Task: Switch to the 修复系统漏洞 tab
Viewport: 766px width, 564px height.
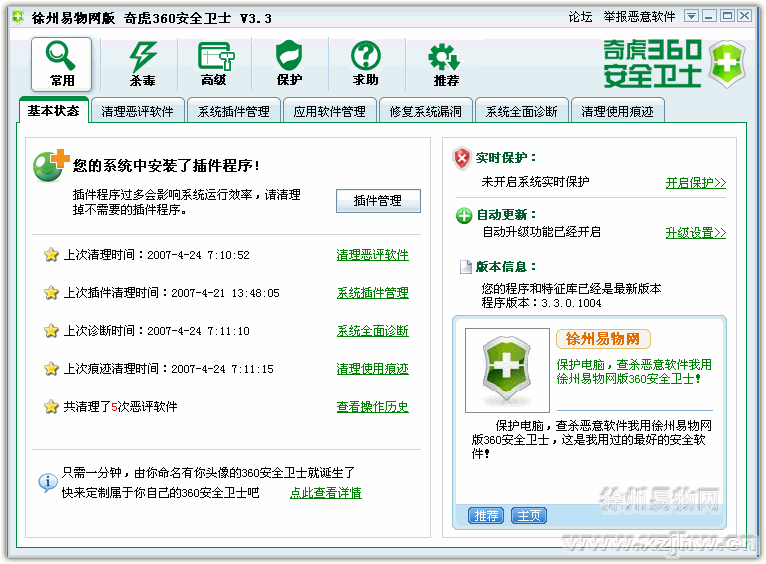Action: click(x=425, y=111)
